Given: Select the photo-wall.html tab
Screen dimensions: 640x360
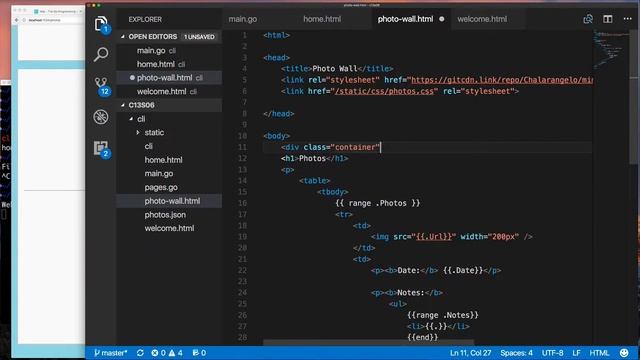Looking at the screenshot, I should pyautogui.click(x=405, y=19).
